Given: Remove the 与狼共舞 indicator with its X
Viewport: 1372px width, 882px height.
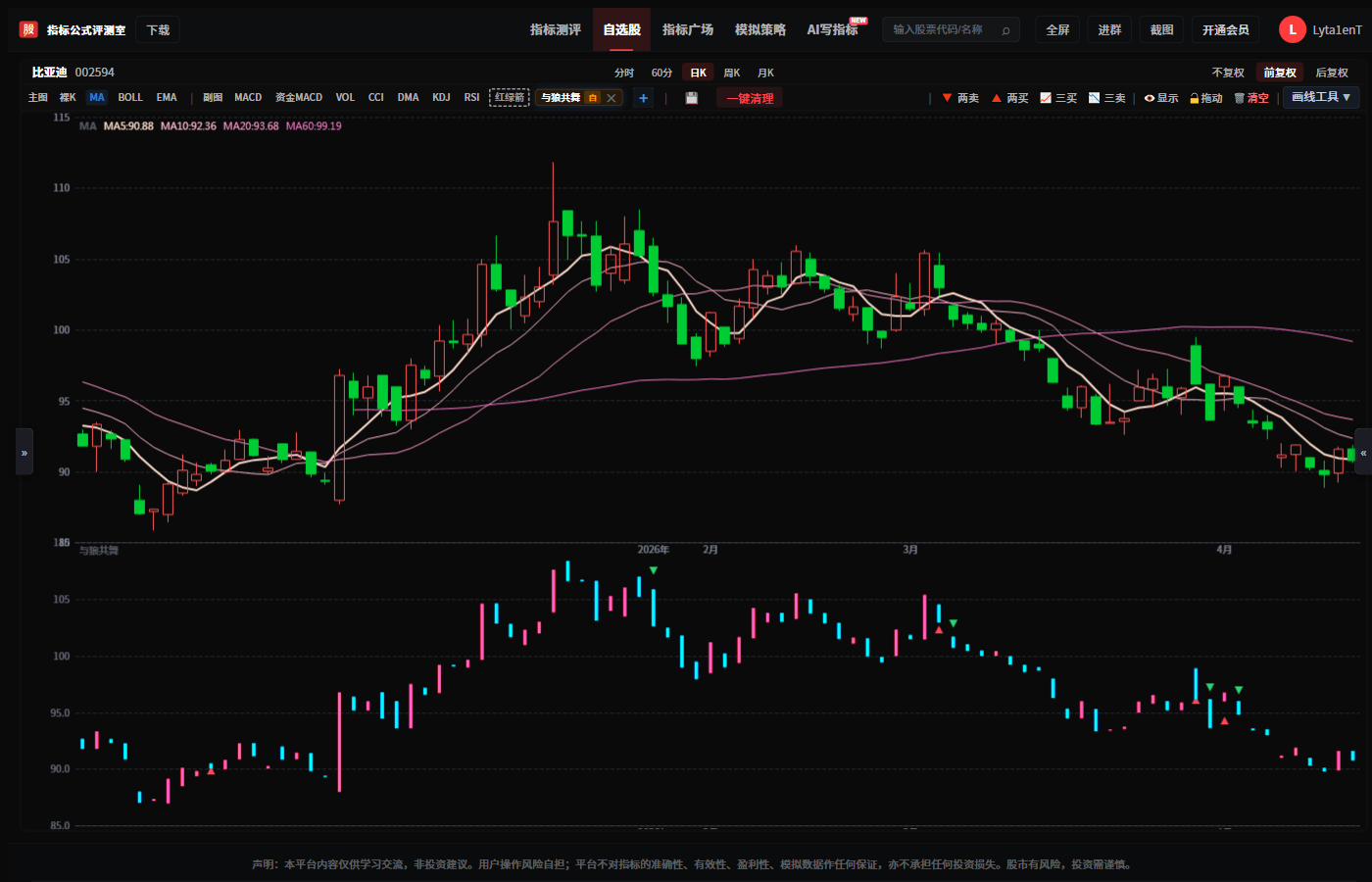Looking at the screenshot, I should (x=612, y=98).
